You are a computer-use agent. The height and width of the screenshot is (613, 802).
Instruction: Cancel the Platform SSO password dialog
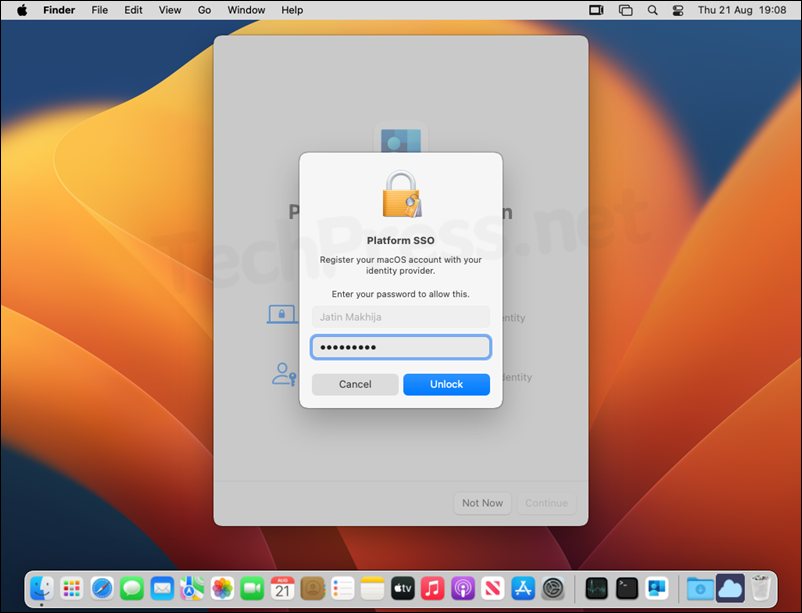coord(355,384)
